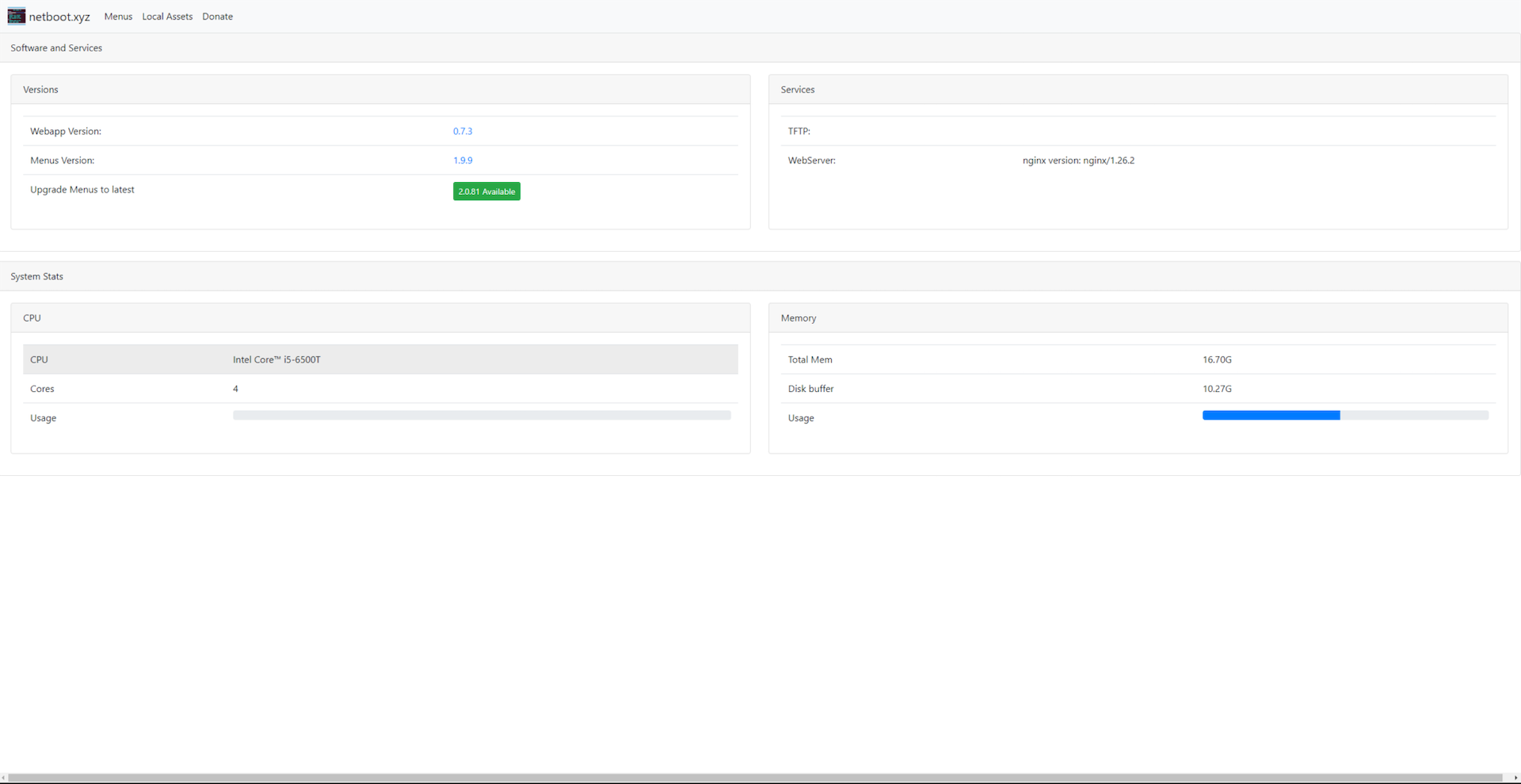Click the nginx version text

pos(1078,161)
